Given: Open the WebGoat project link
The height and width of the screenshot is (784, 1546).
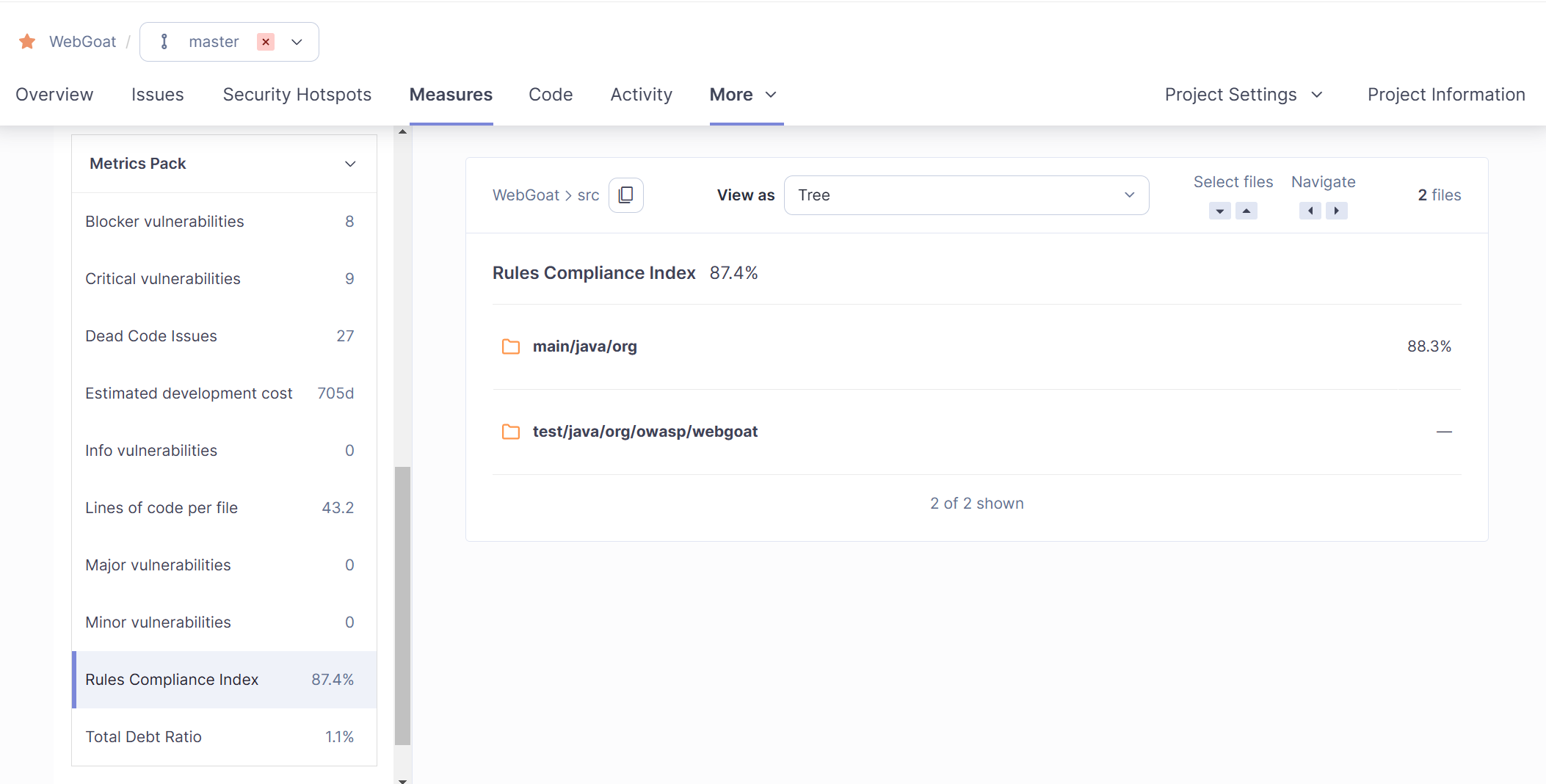Looking at the screenshot, I should click(82, 42).
